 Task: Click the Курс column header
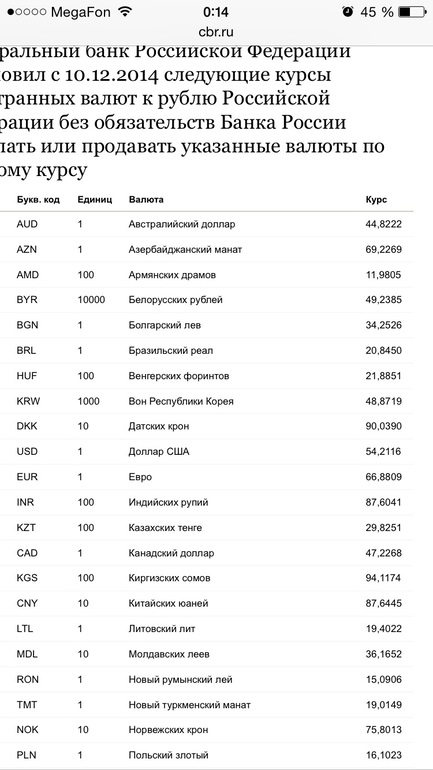377,200
